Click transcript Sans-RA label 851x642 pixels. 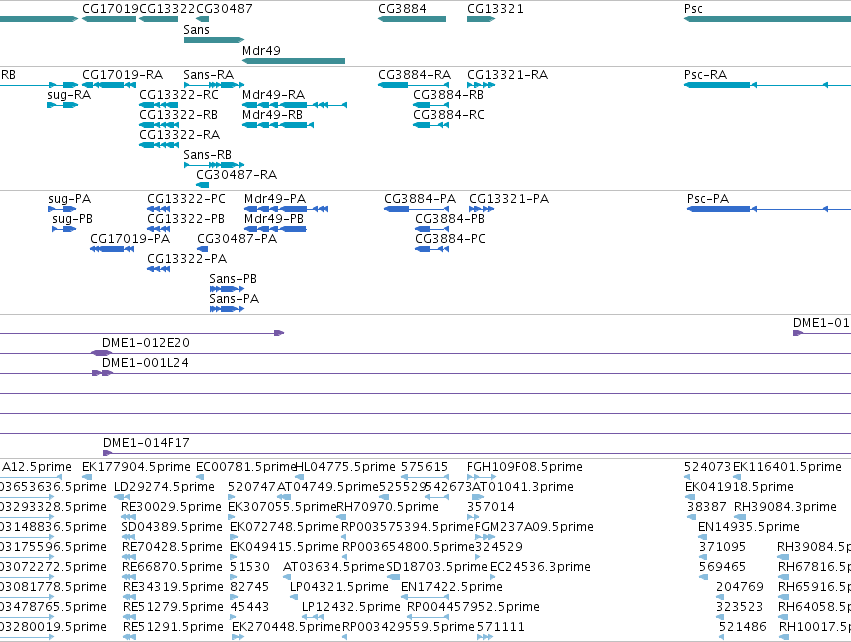point(208,75)
